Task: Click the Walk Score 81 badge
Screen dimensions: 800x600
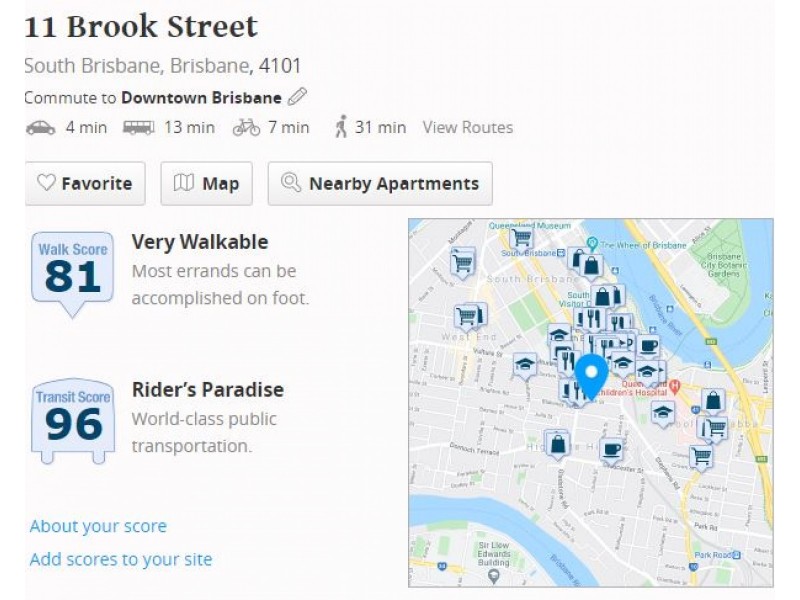Action: coord(71,270)
